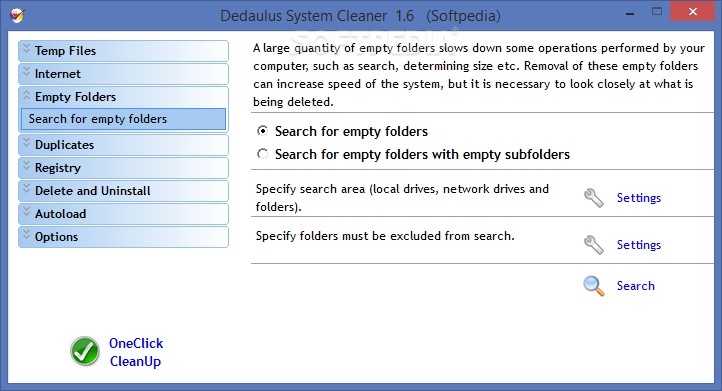This screenshot has height=391, width=722.
Task: Click the green OneClick CleanUp checkmark icon
Action: pos(85,351)
